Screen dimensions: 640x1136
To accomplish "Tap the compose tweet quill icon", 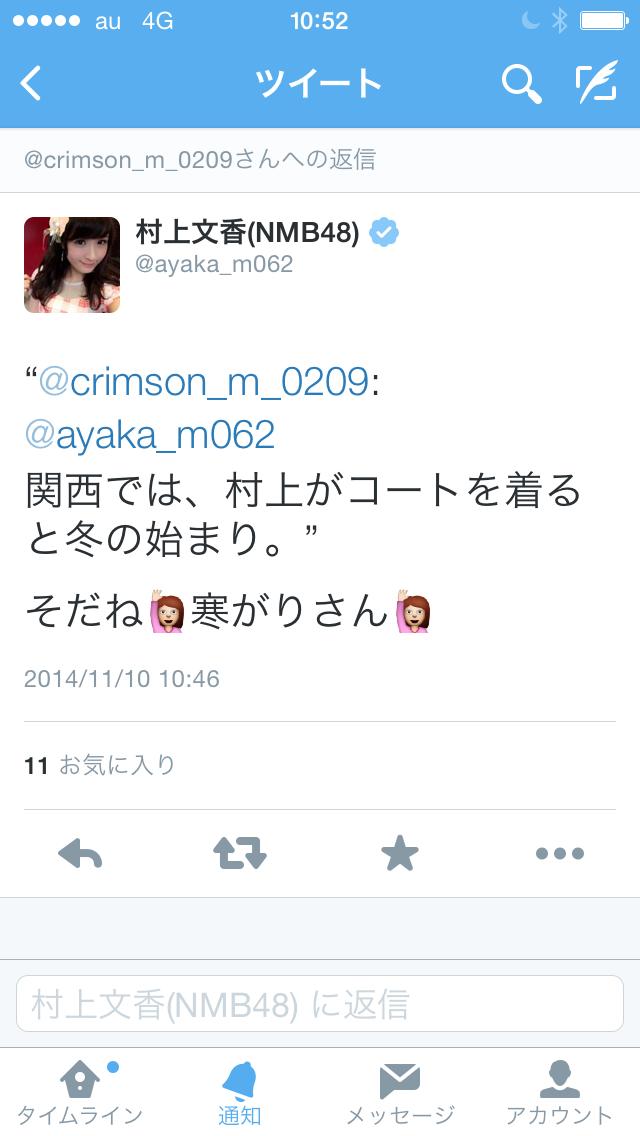I will click(x=597, y=82).
